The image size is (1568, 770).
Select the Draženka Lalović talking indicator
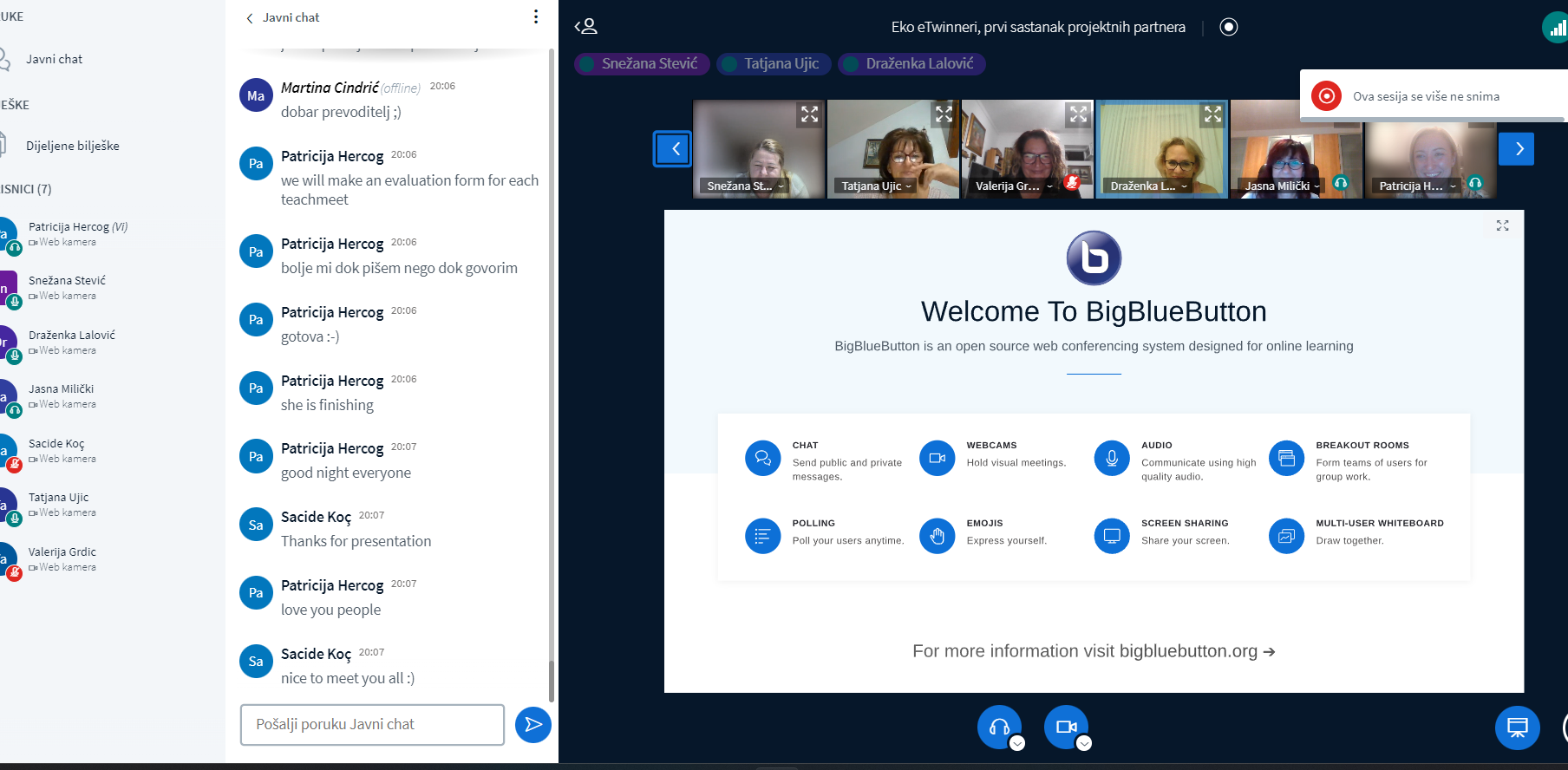click(x=911, y=64)
